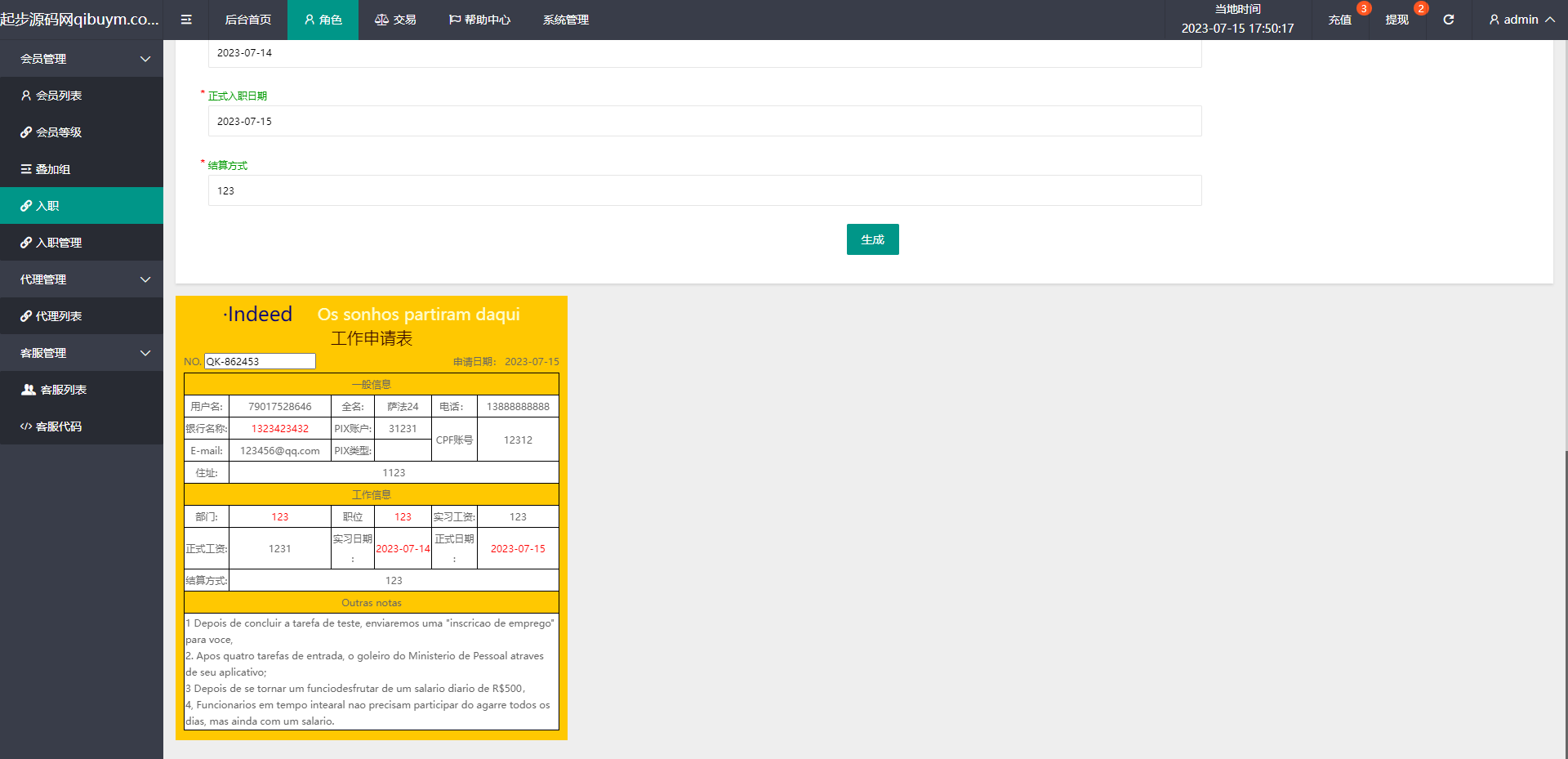Open 提现 notifications with badge 2
The height and width of the screenshot is (759, 1568).
pos(1397,20)
